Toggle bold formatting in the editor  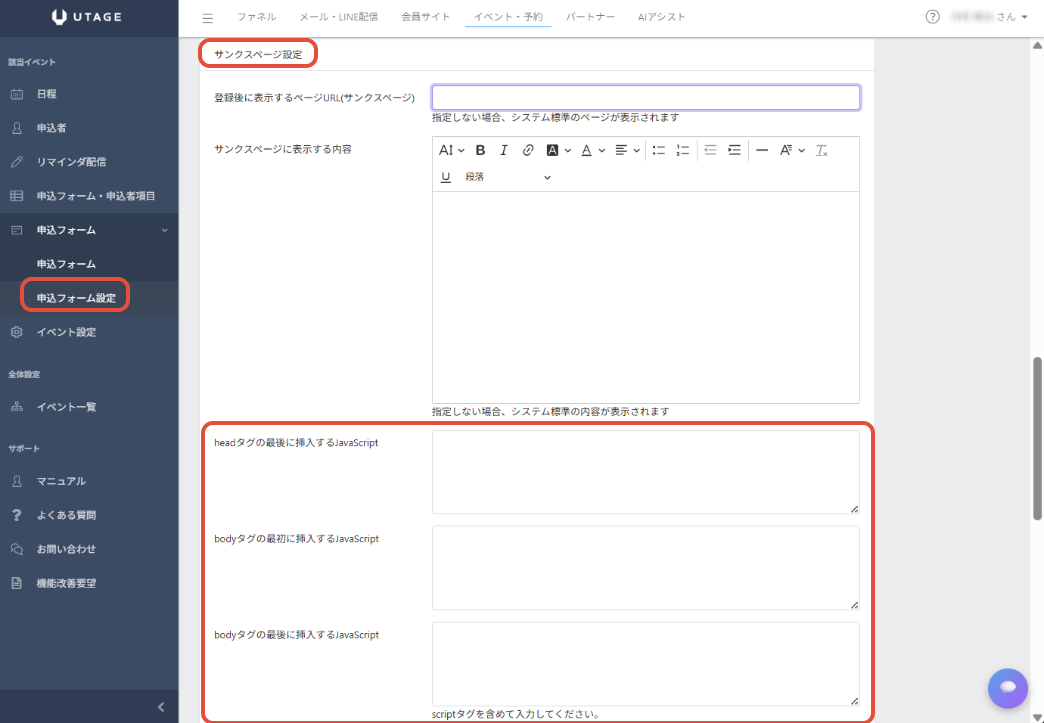pyautogui.click(x=480, y=150)
